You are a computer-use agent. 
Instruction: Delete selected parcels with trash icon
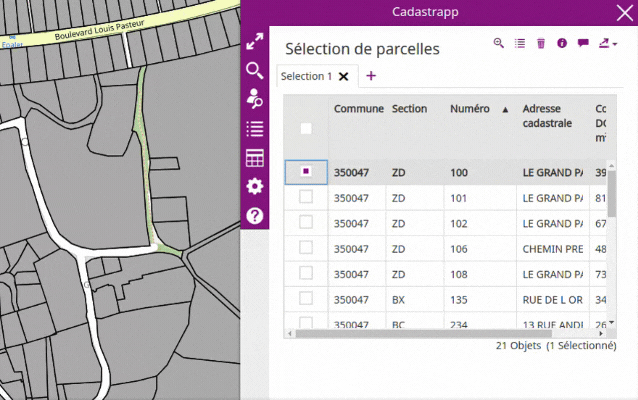(x=541, y=43)
